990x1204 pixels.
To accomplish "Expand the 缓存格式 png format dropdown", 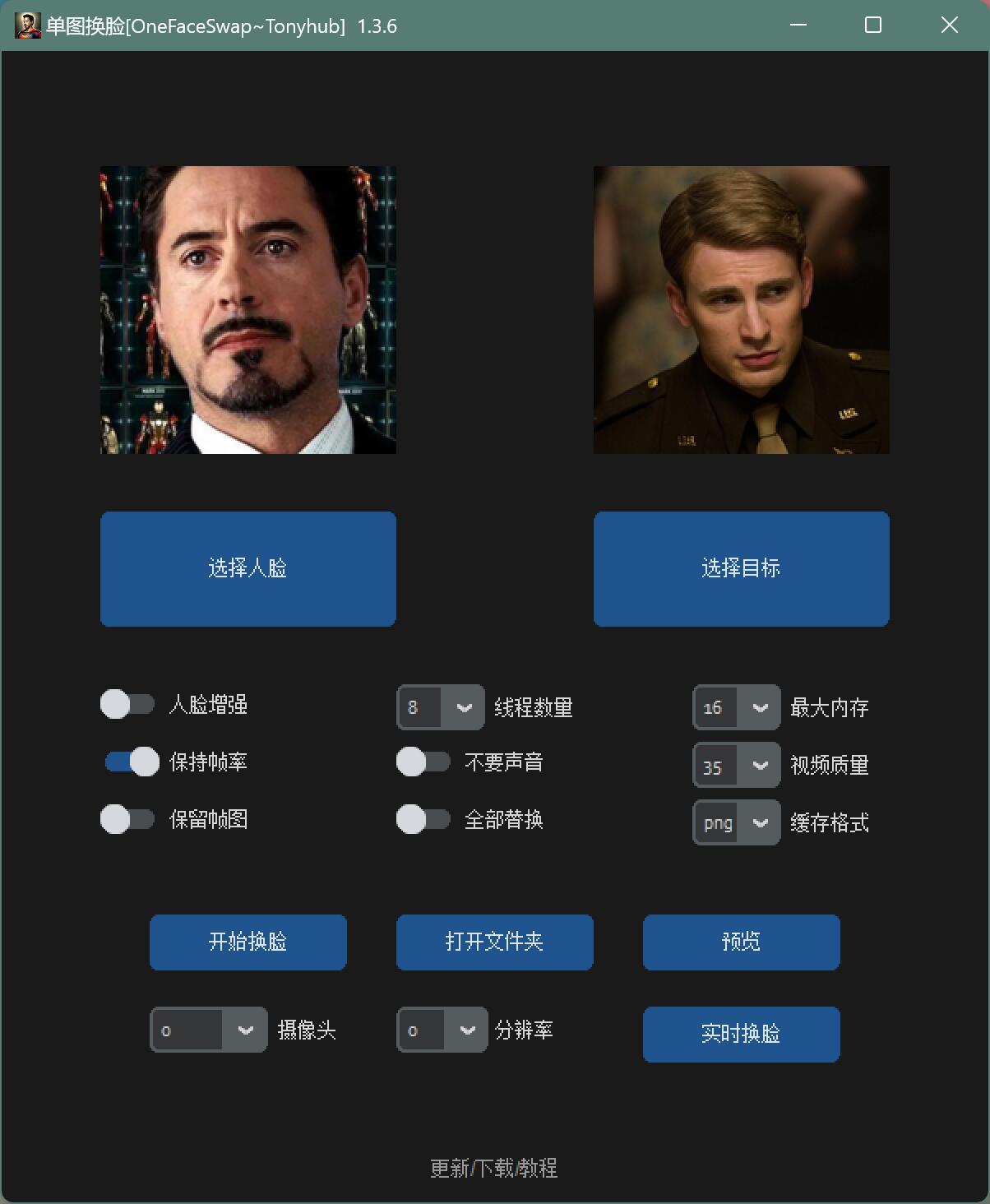I will coord(737,822).
